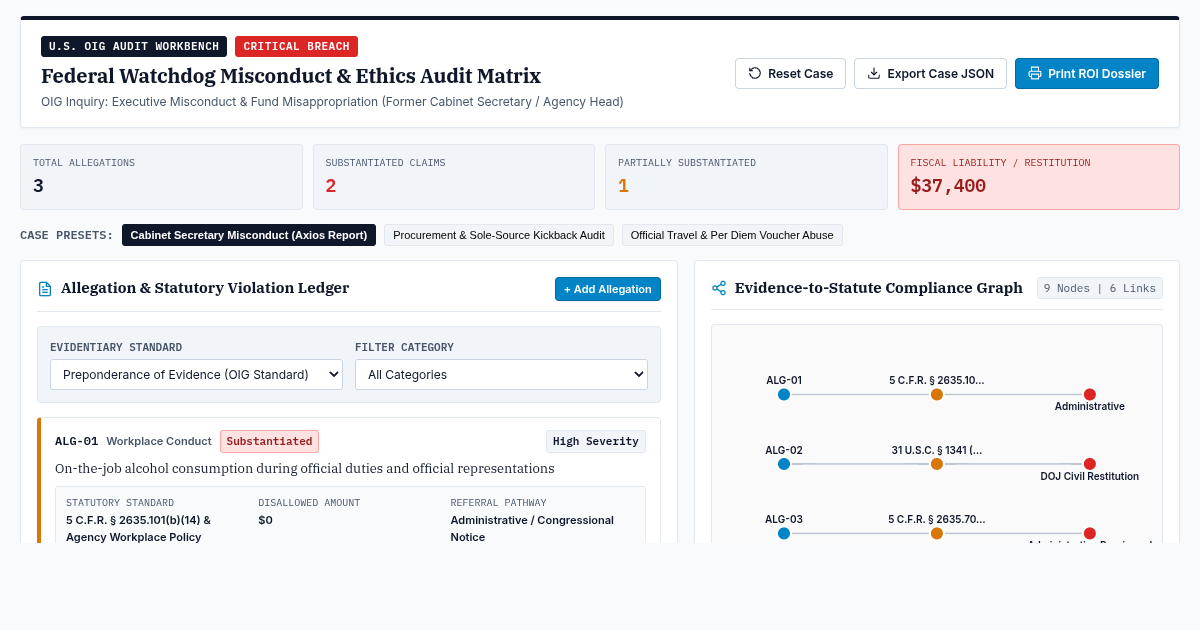Select the red Administrative outcome node
Image resolution: width=1200 pixels, height=630 pixels.
click(1090, 394)
